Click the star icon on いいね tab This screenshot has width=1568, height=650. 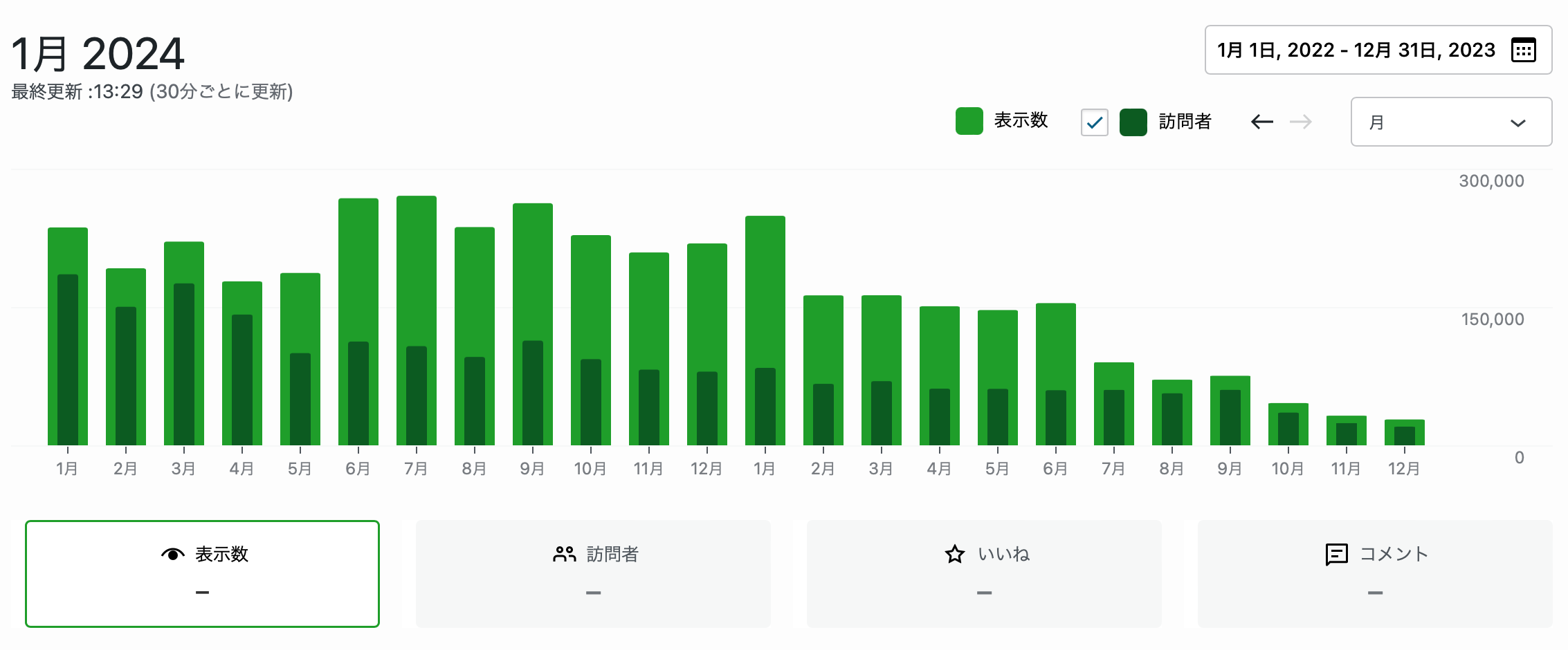(955, 554)
